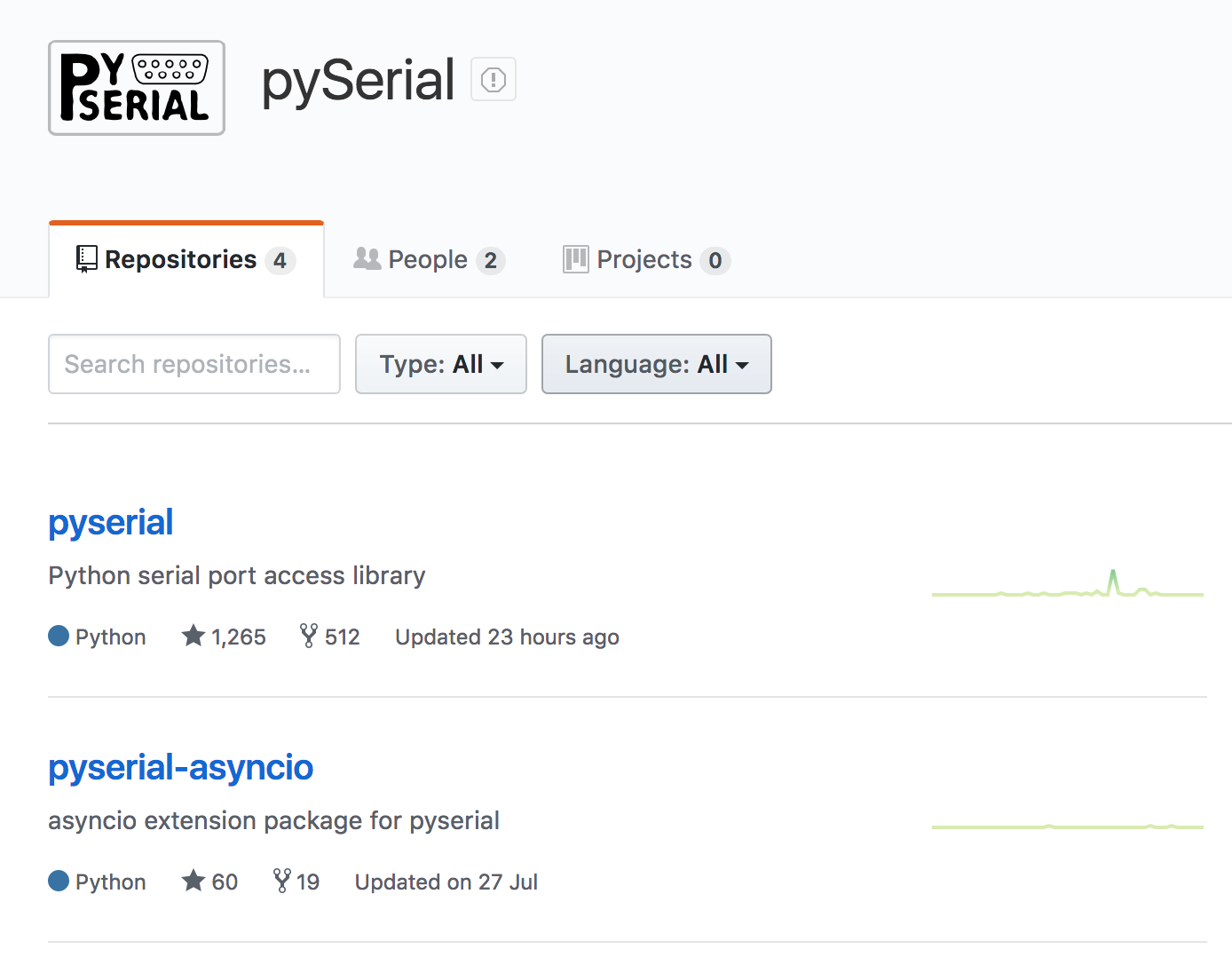This screenshot has width=1232, height=973.
Task: Open the Repositories tab
Action: pos(186,260)
